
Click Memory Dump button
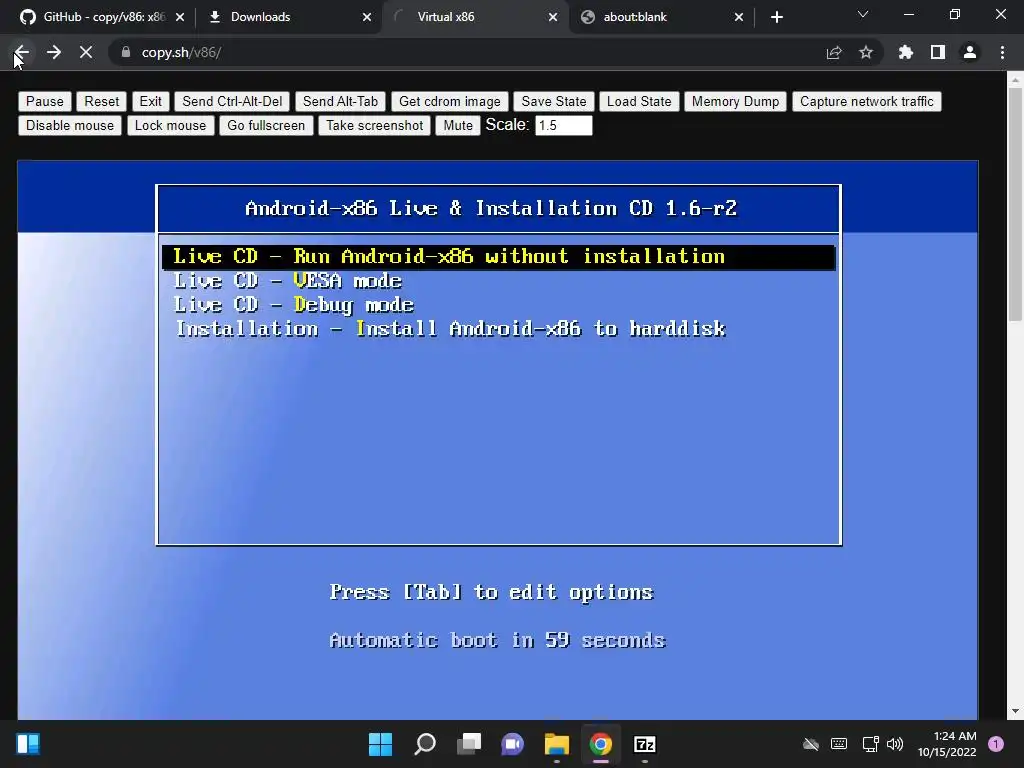coord(735,101)
